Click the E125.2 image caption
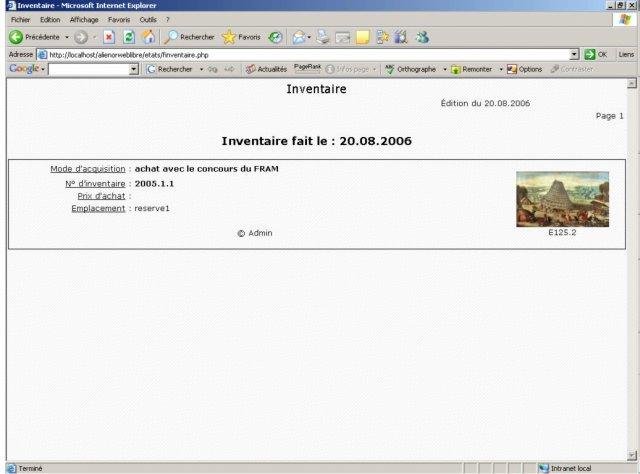 pos(562,232)
